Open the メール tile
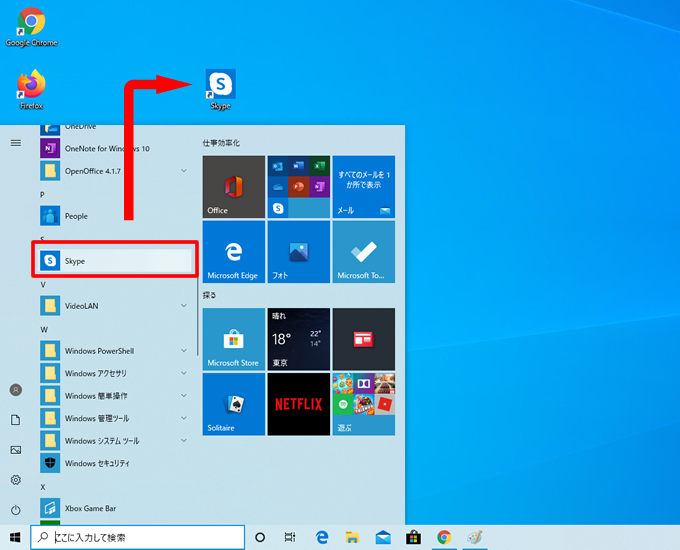The image size is (680, 550). pos(364,187)
